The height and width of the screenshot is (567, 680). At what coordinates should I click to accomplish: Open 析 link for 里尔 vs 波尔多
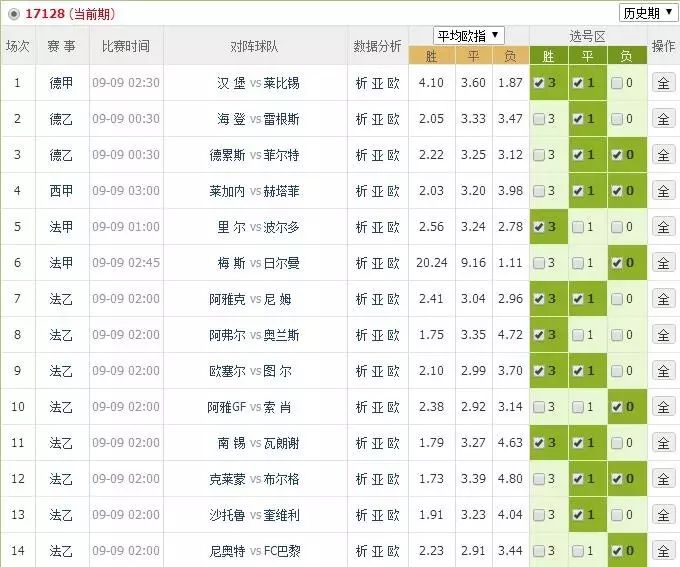coord(361,227)
